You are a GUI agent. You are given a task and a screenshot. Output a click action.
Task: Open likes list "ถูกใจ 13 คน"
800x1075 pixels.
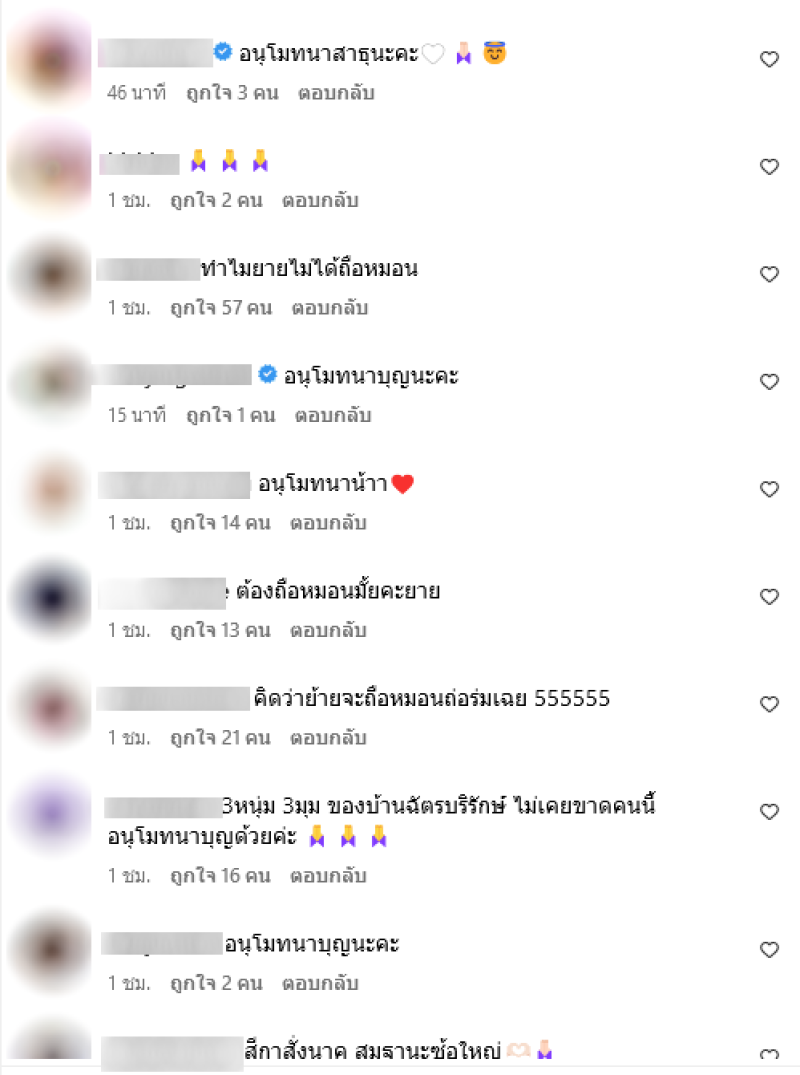[x=221, y=631]
